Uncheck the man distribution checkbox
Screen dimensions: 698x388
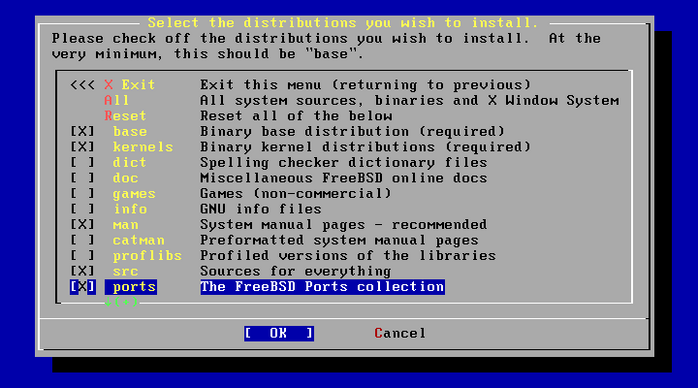(x=82, y=225)
